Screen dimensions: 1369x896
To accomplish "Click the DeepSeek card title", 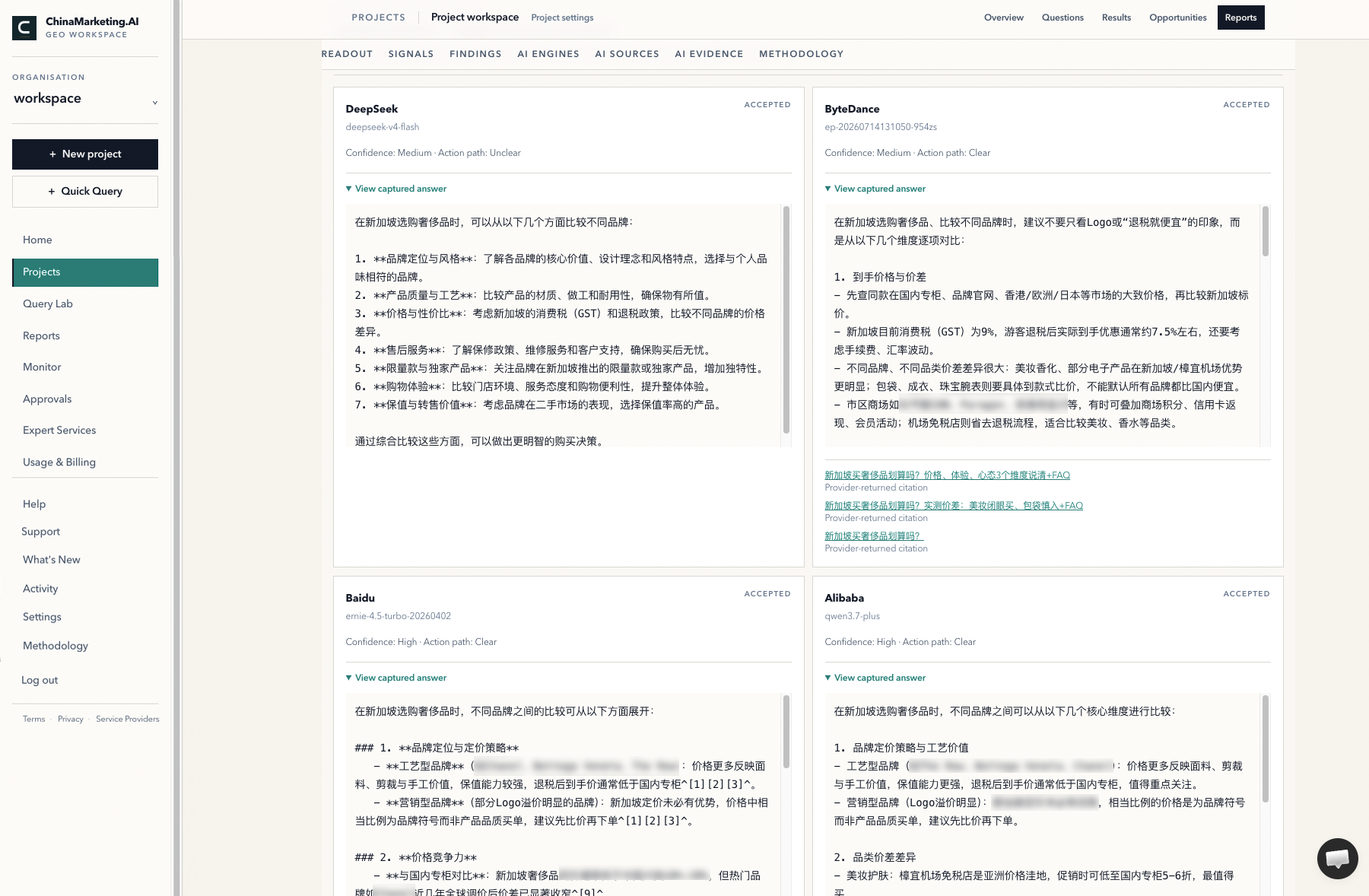I will (x=371, y=110).
